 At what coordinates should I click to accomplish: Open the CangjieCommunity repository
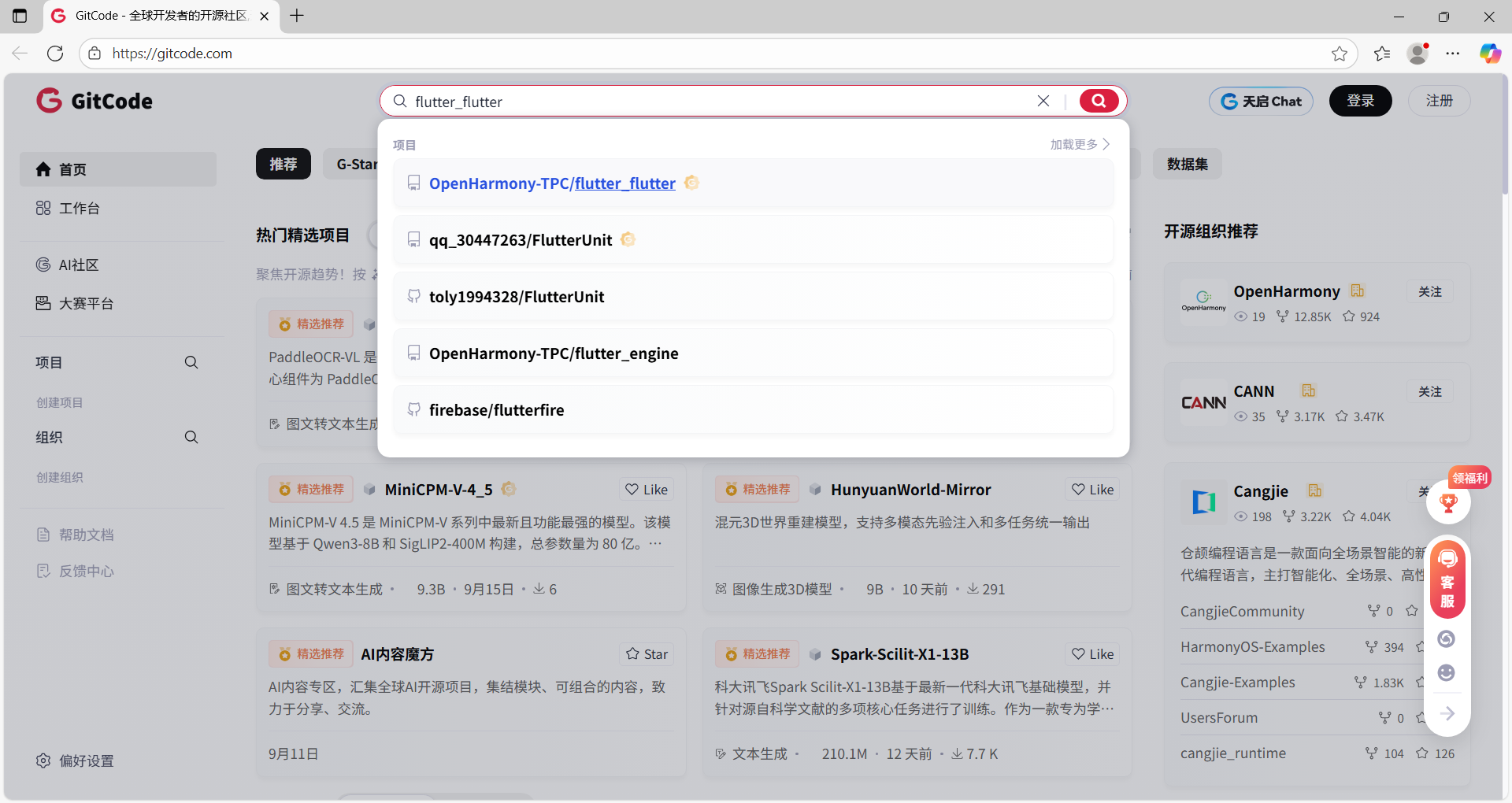[1242, 611]
